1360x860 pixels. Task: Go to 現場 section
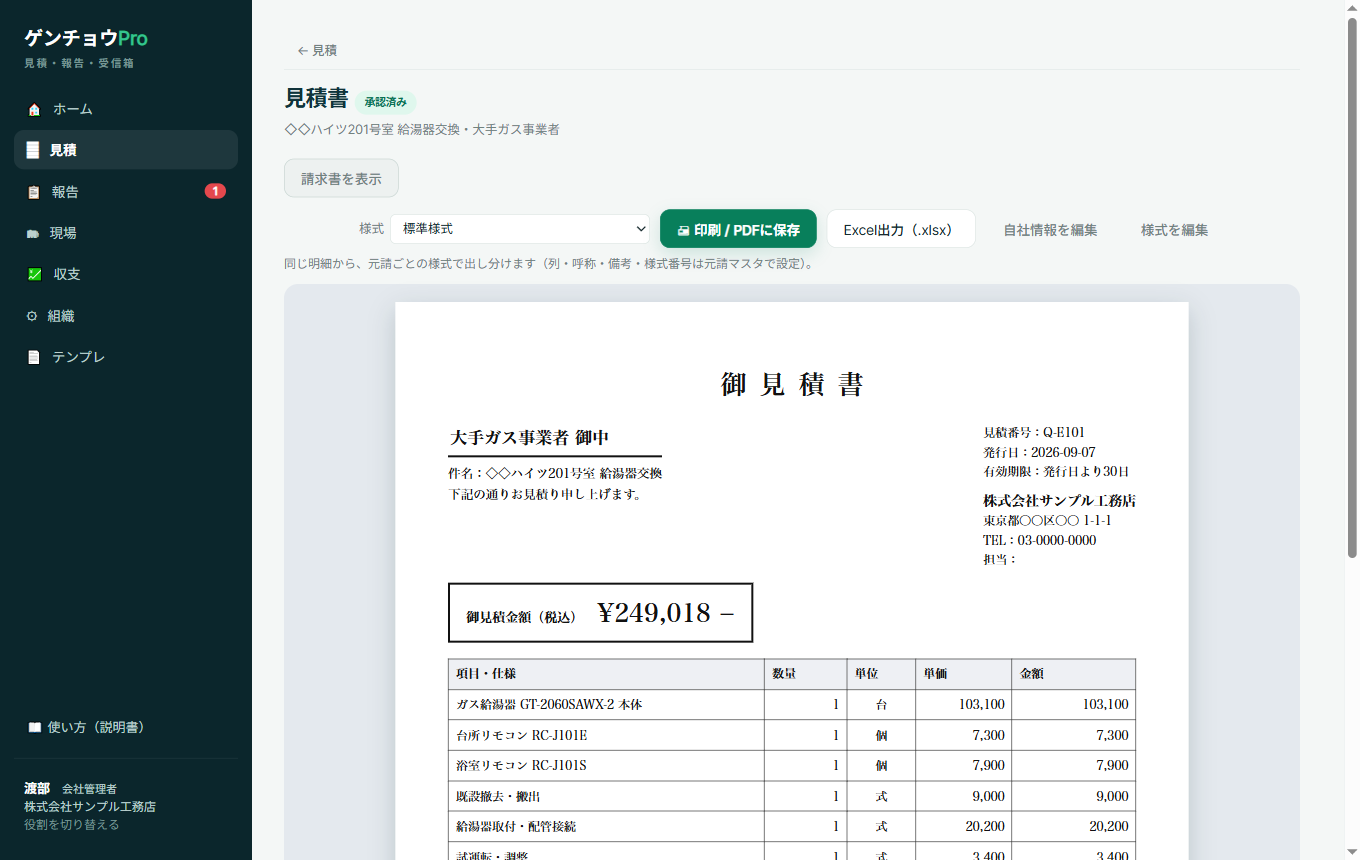[126, 233]
